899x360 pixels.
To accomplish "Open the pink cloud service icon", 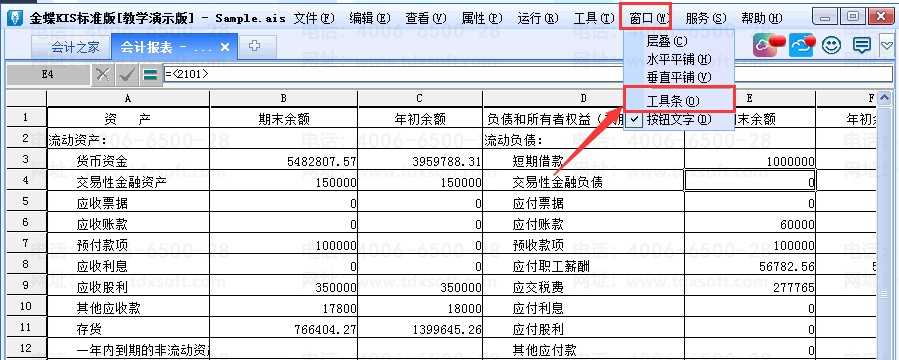I will [x=769, y=45].
